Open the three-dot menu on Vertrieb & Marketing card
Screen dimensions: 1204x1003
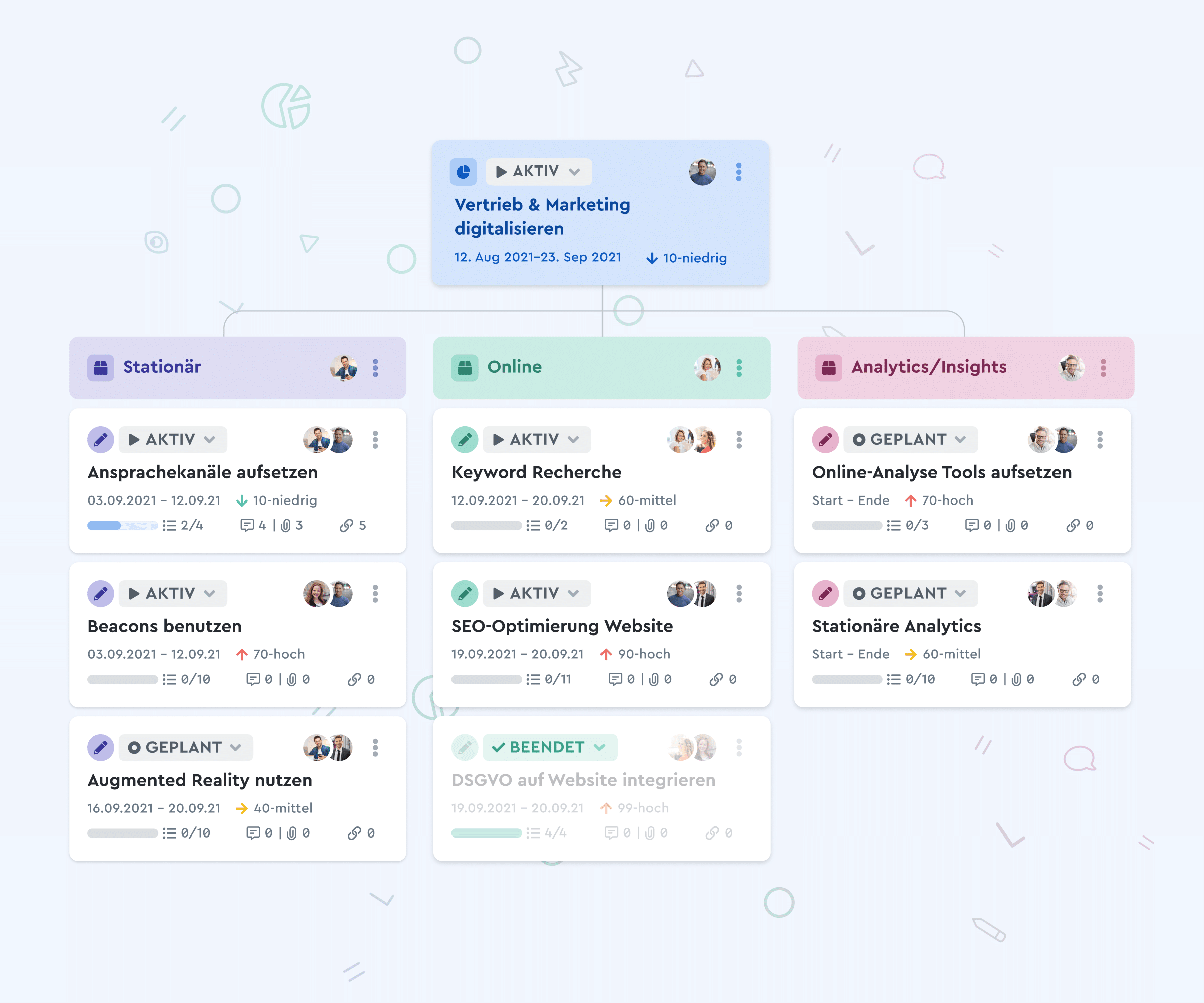coord(738,172)
